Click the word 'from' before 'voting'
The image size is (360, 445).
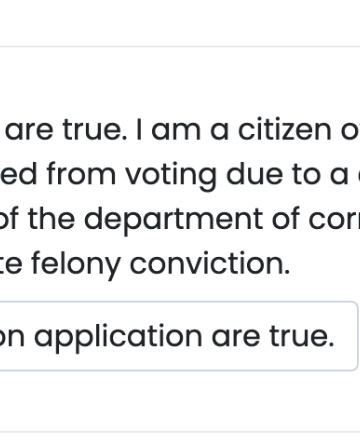pyautogui.click(x=81, y=174)
